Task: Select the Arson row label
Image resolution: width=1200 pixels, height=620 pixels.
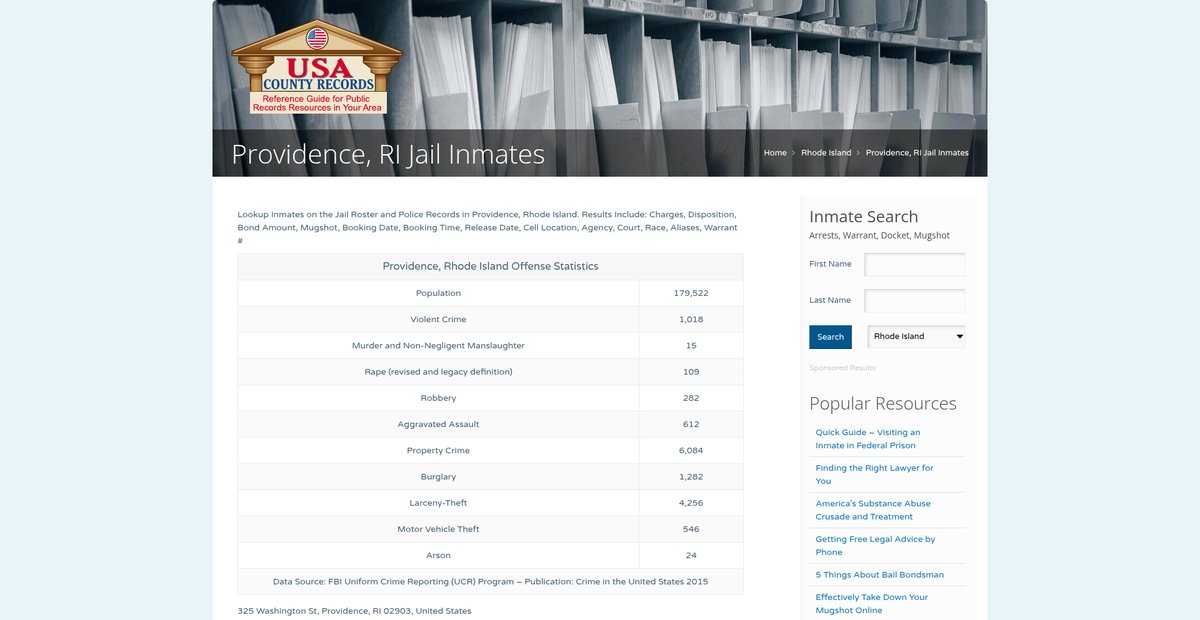Action: pyautogui.click(x=438, y=555)
